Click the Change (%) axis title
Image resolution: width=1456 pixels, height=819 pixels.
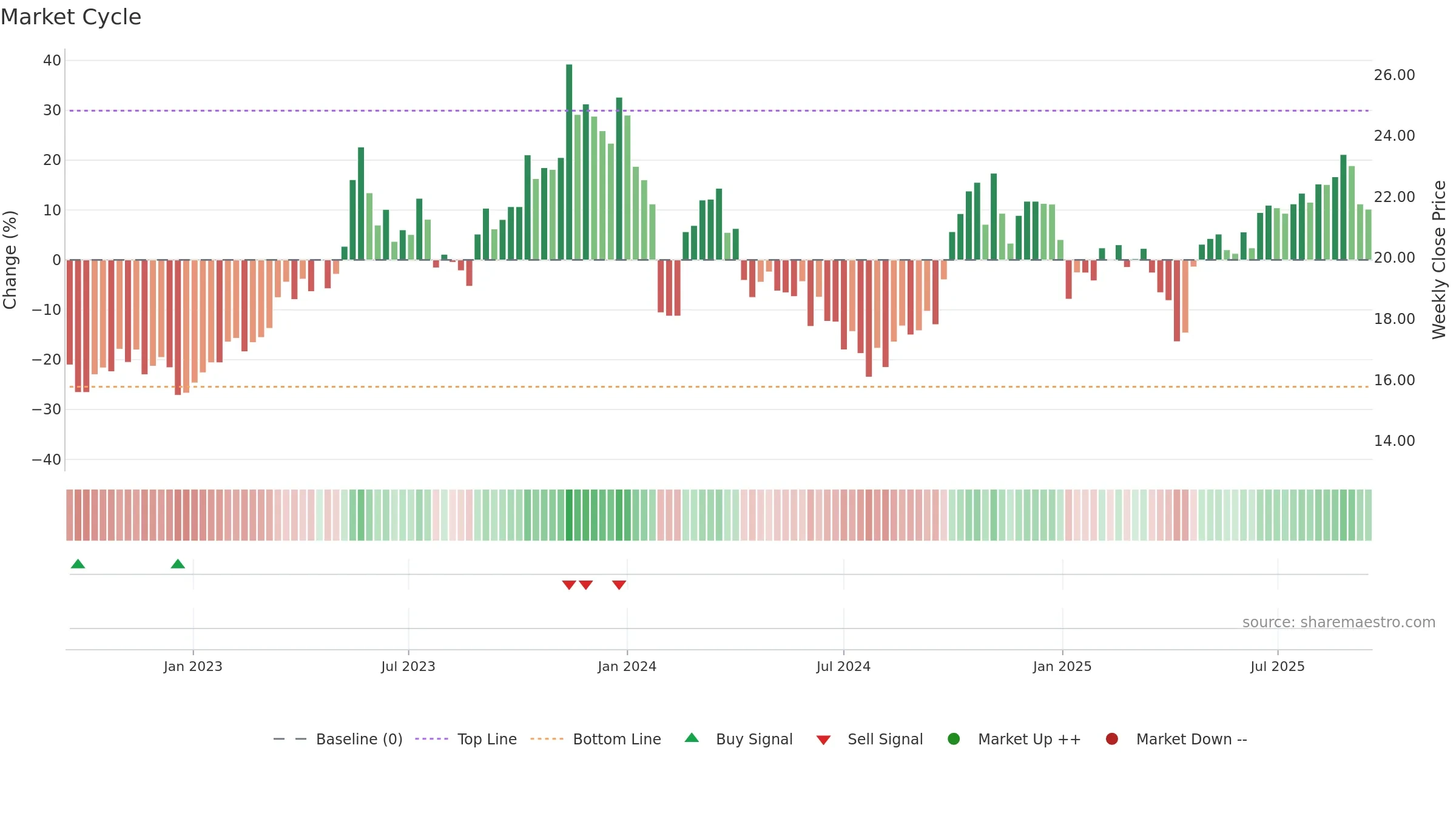click(10, 260)
